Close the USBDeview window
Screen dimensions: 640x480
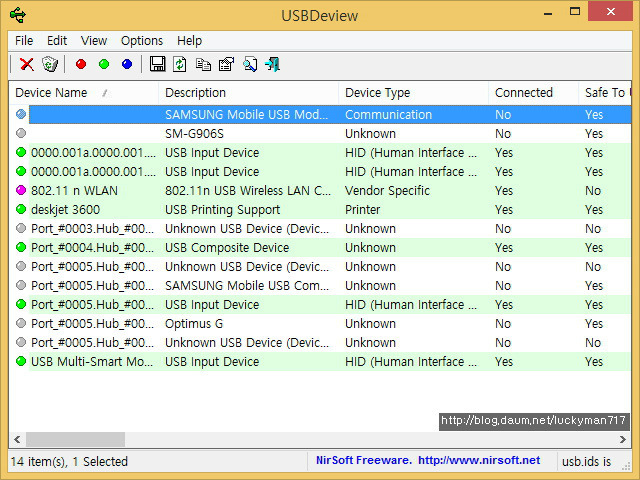pyautogui.click(x=611, y=11)
